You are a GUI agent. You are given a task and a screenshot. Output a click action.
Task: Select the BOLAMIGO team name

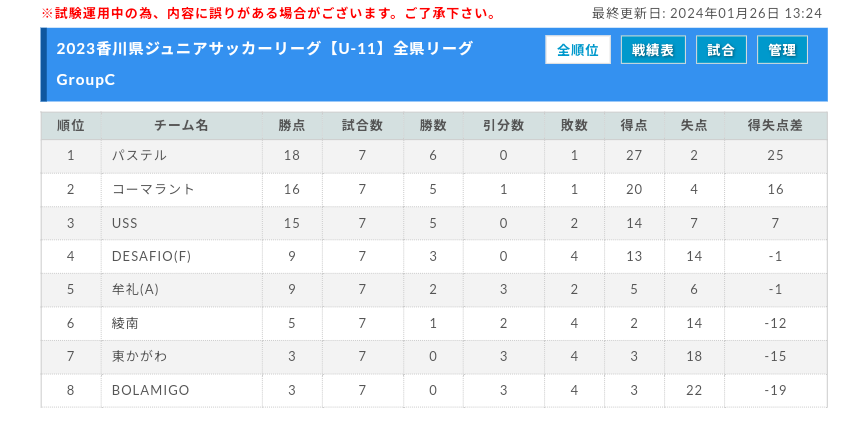(x=151, y=391)
